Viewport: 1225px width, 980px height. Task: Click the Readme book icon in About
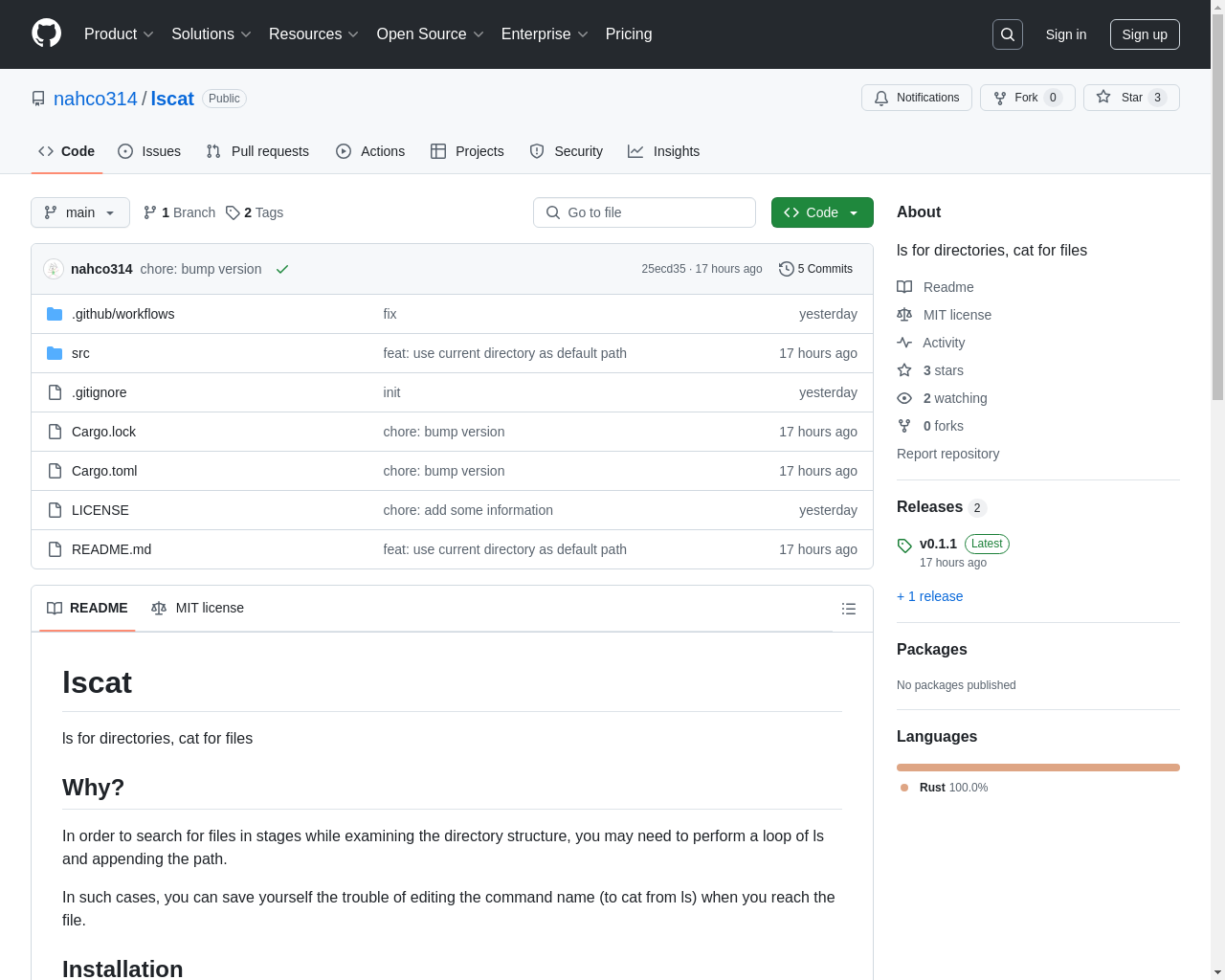click(904, 287)
